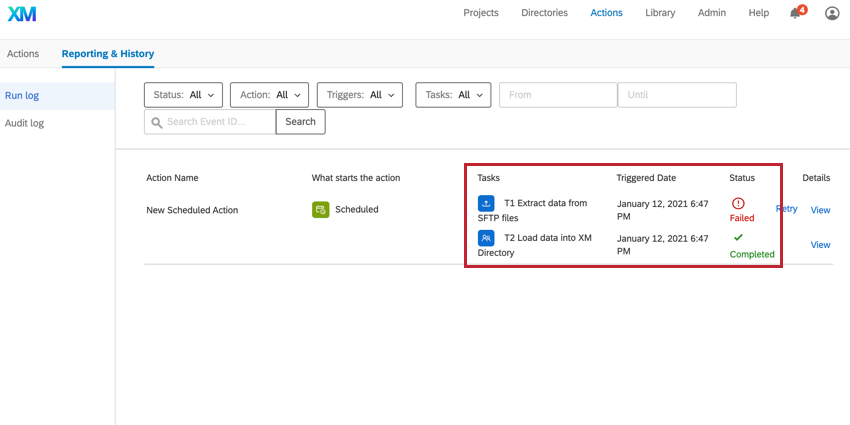Click the T1 Extract data upload icon
This screenshot has width=850, height=425.
pyautogui.click(x=486, y=203)
